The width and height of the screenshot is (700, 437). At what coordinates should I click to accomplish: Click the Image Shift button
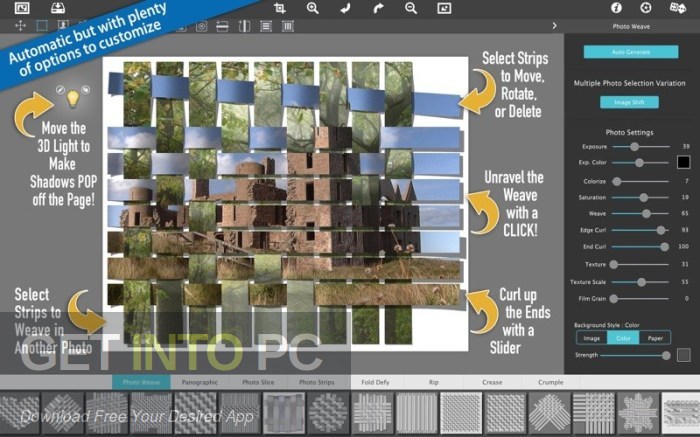tap(629, 102)
